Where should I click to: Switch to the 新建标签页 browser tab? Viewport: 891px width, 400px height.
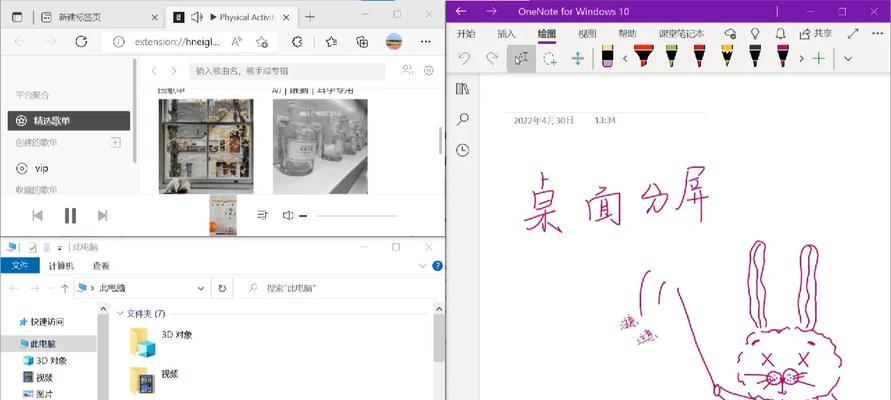(x=80, y=18)
